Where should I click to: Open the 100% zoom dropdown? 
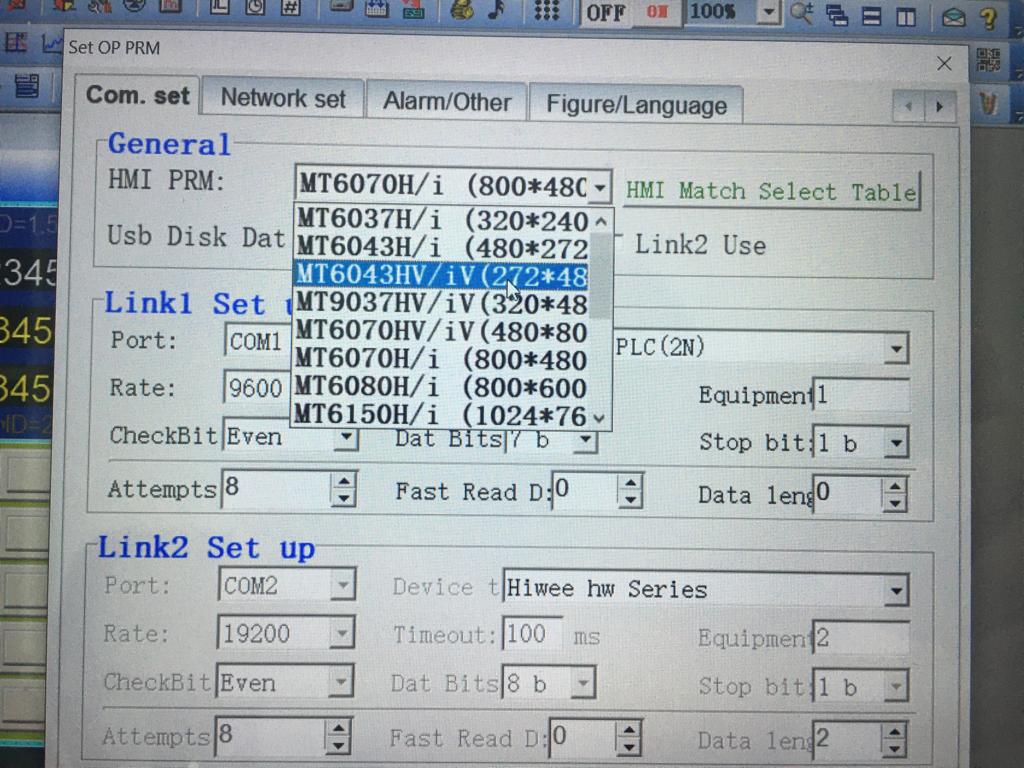[x=769, y=12]
